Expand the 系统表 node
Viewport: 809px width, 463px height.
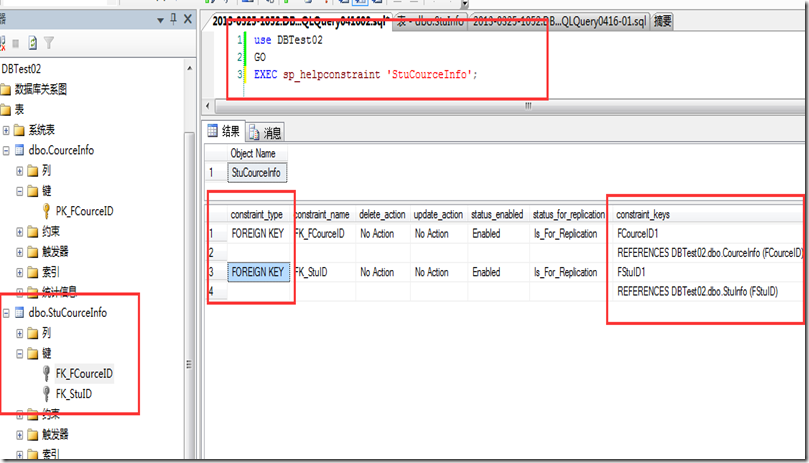pos(6,130)
